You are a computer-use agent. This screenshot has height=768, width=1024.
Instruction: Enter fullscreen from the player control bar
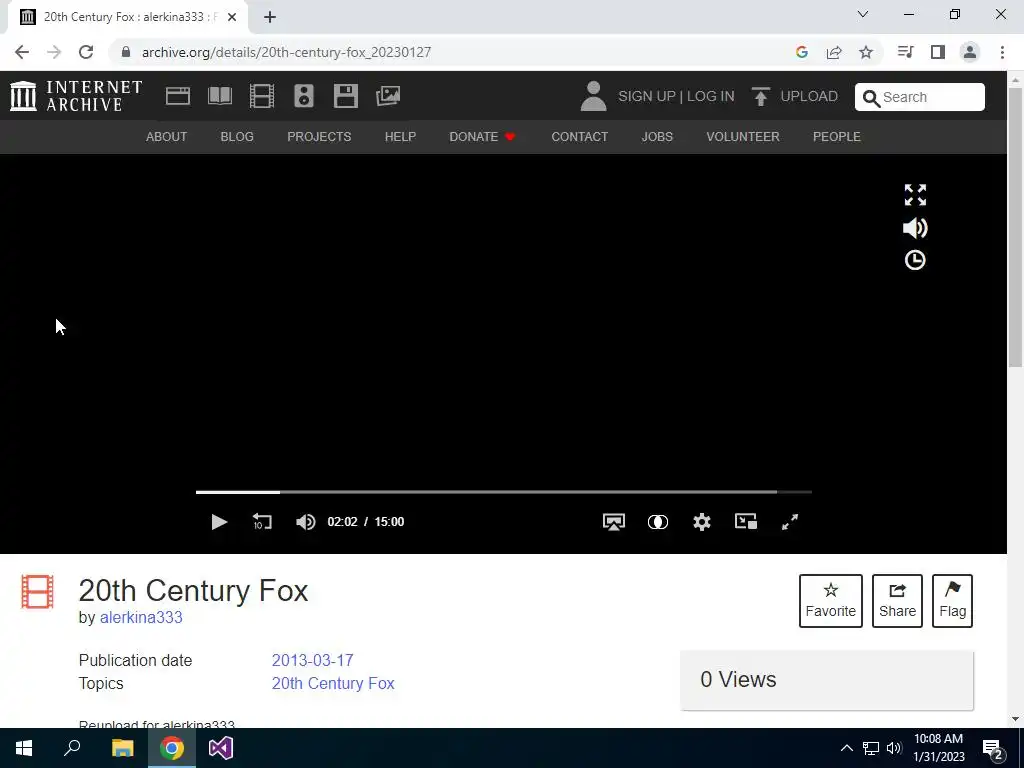pyautogui.click(x=790, y=522)
